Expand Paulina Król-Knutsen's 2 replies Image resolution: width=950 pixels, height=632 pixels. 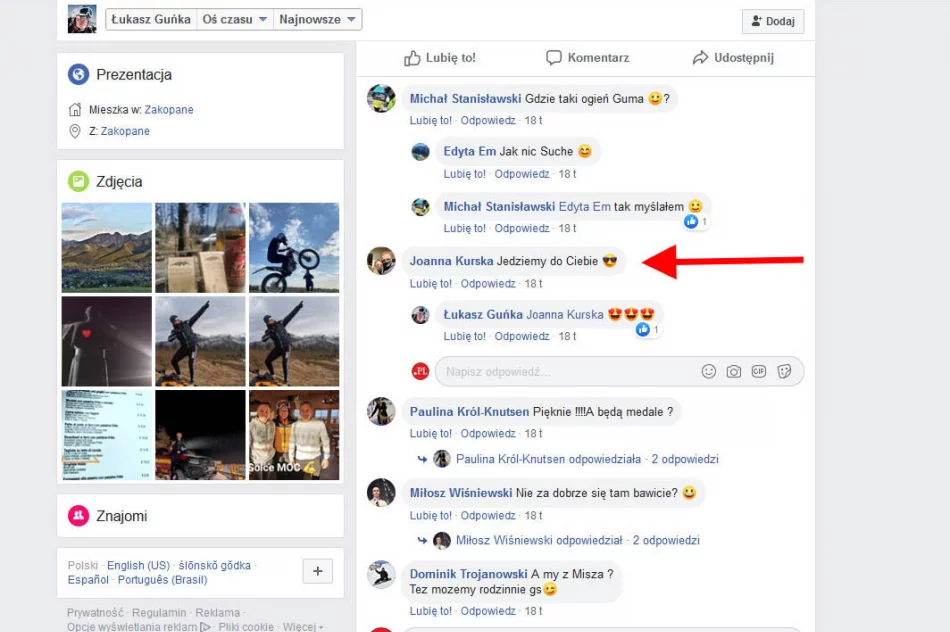coord(684,459)
